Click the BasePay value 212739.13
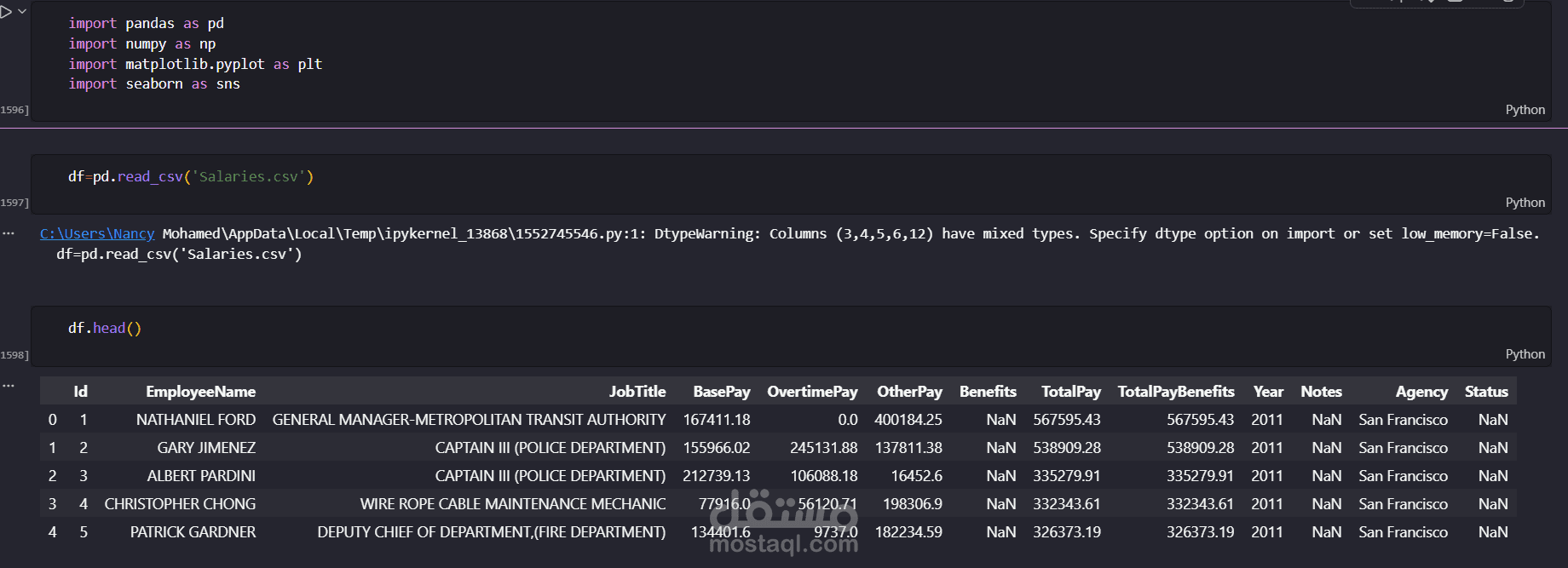The height and width of the screenshot is (568, 1568). click(717, 476)
